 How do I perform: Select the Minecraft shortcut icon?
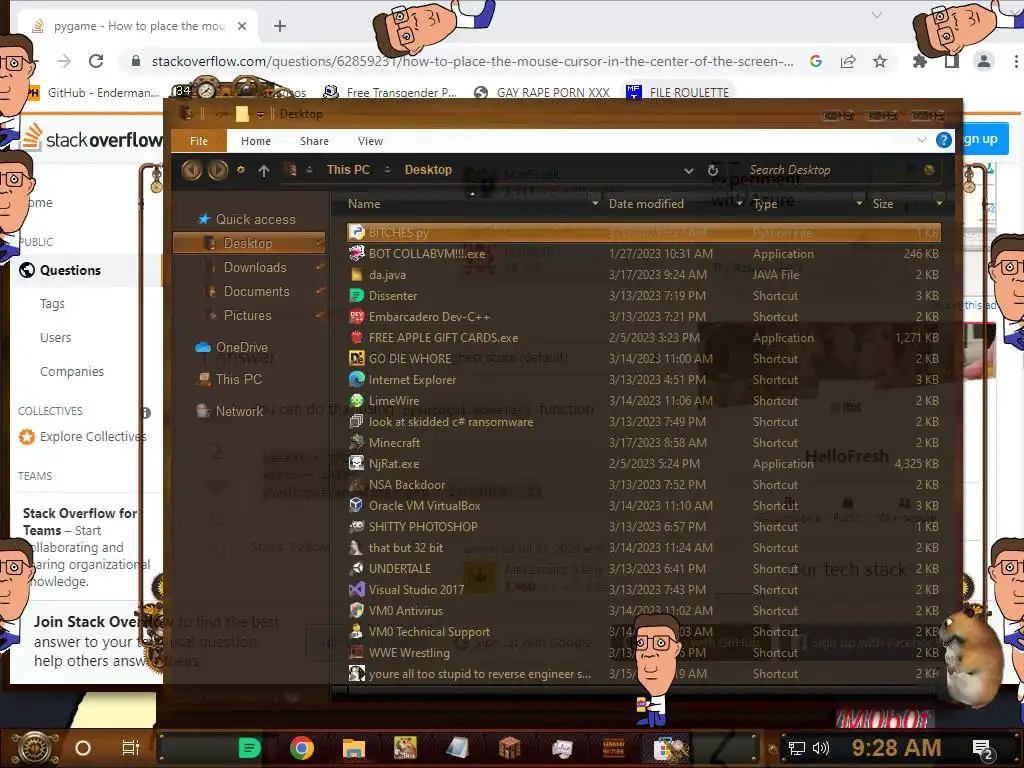click(x=357, y=443)
